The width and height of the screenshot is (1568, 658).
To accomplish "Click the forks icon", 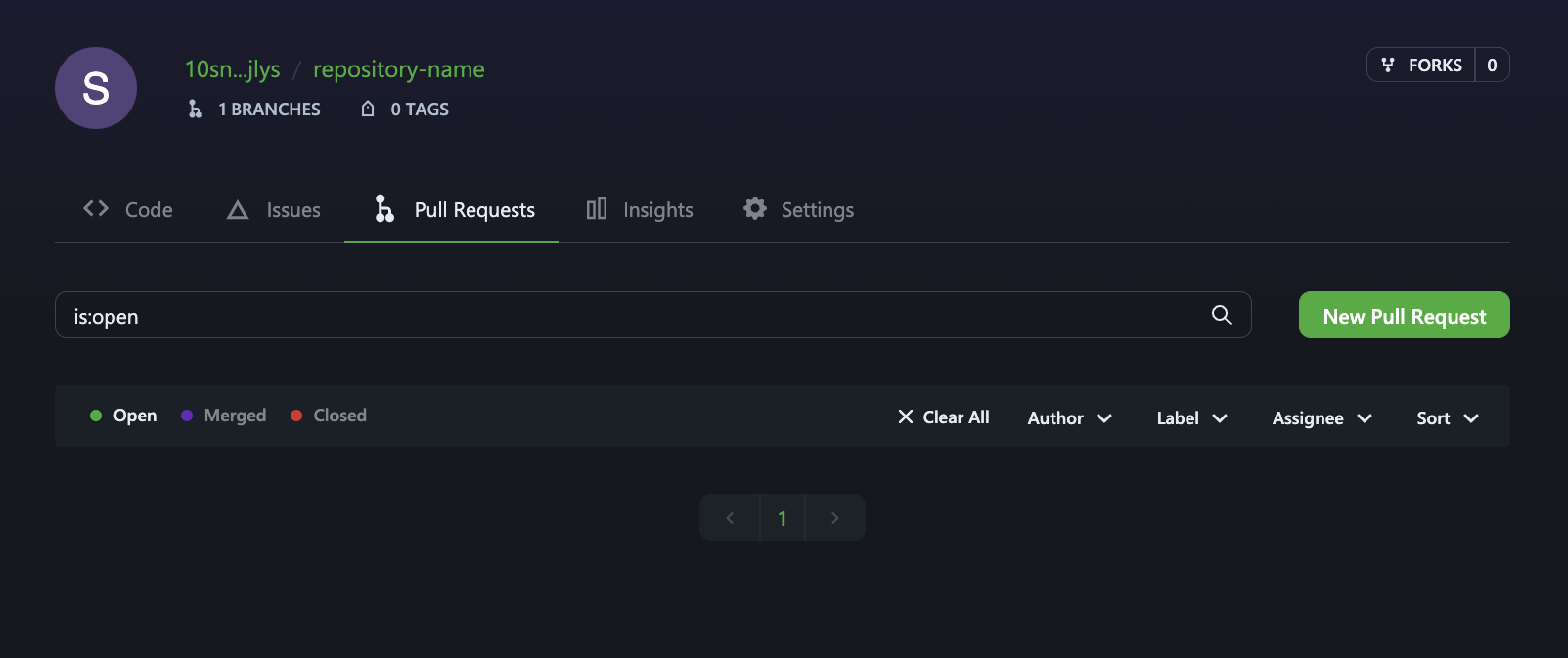I will point(1387,65).
